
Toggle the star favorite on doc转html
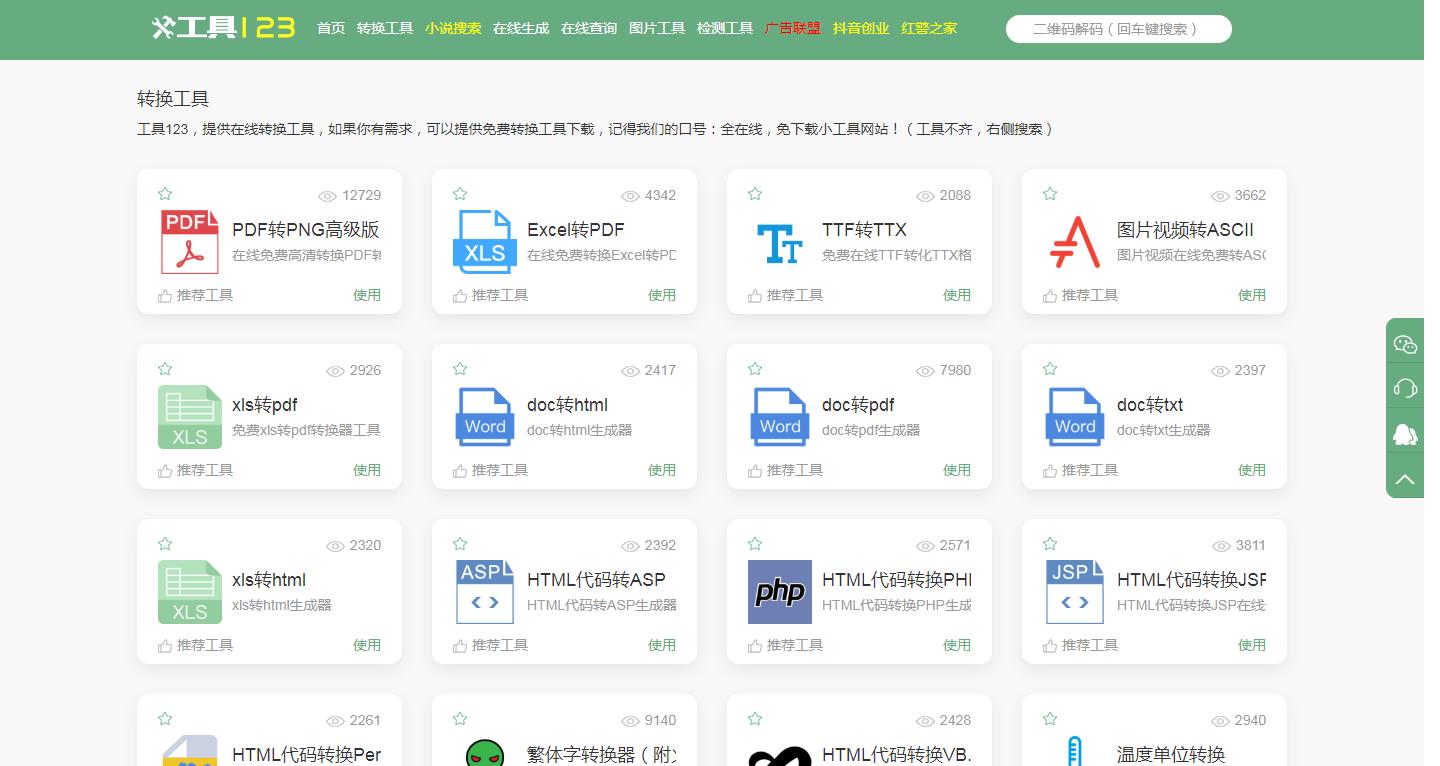pos(459,368)
